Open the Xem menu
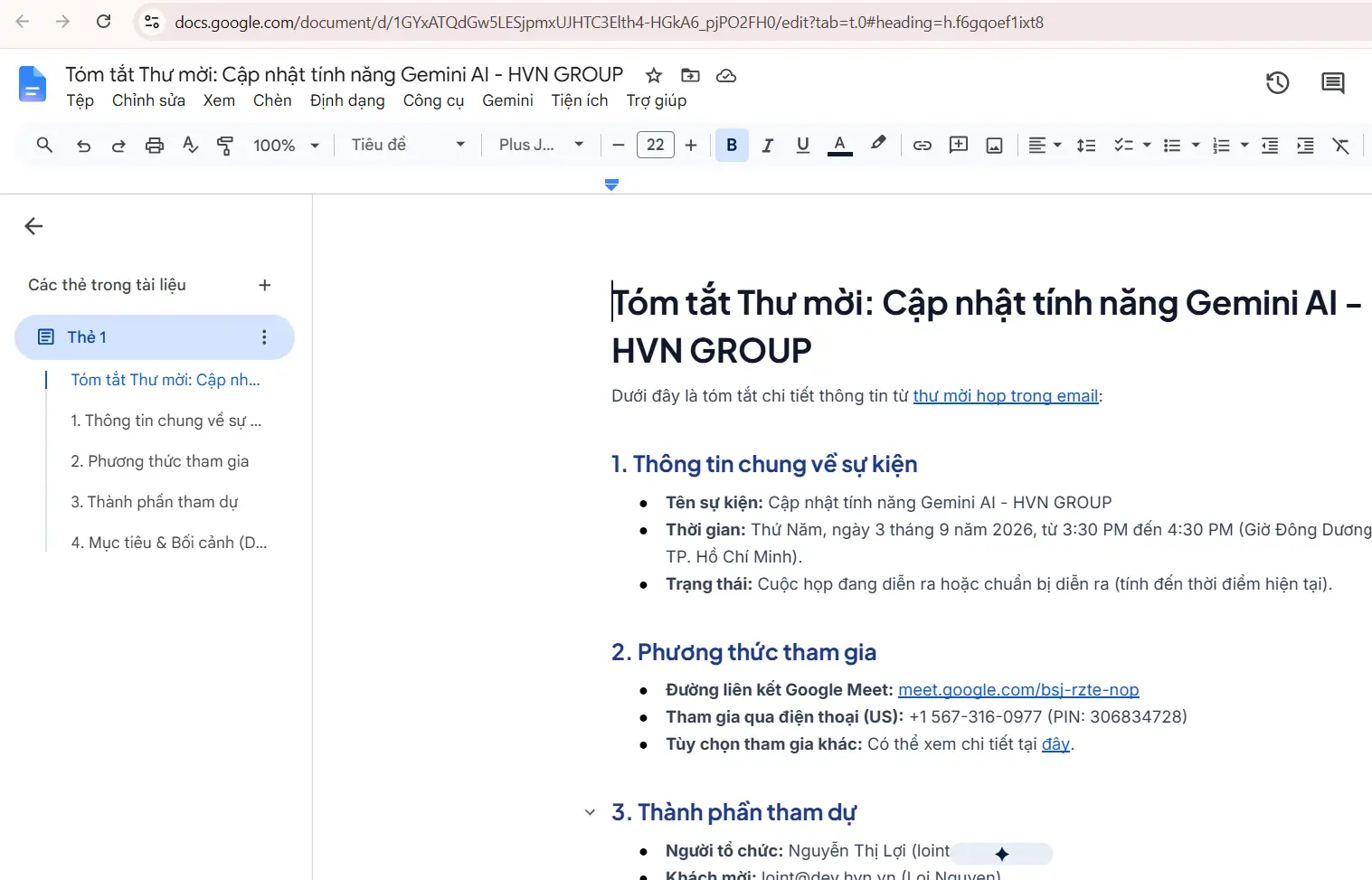The height and width of the screenshot is (880, 1372). (x=219, y=100)
